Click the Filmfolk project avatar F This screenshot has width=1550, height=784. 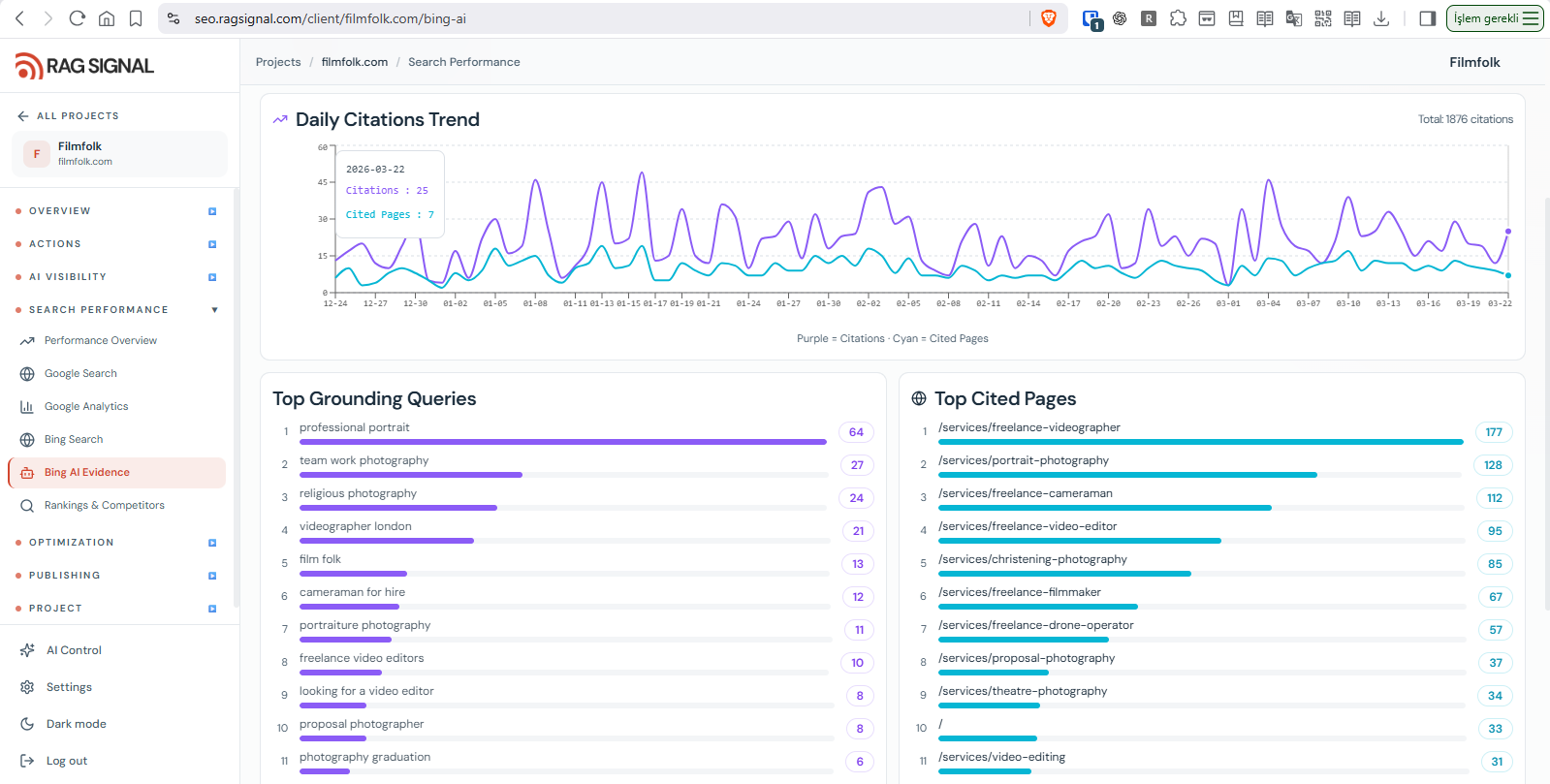click(37, 153)
